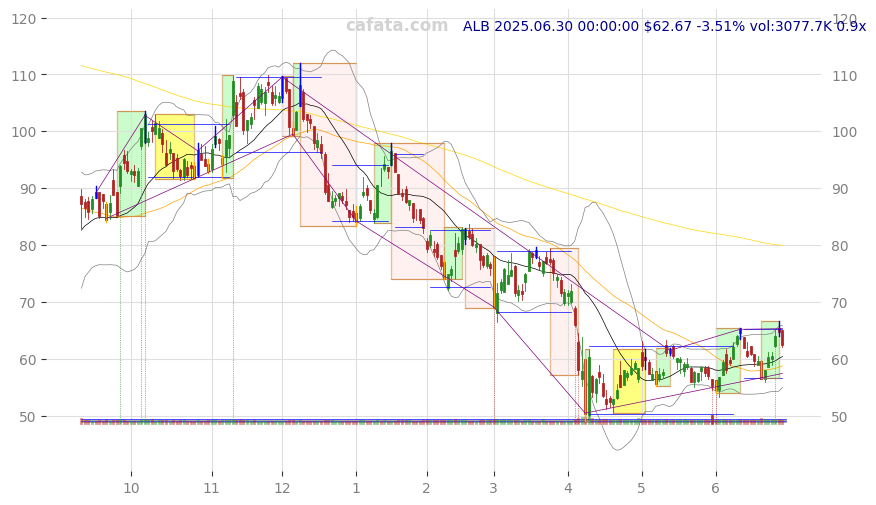Click the $62.67 price in header
The height and width of the screenshot is (505, 876).
coord(668,26)
